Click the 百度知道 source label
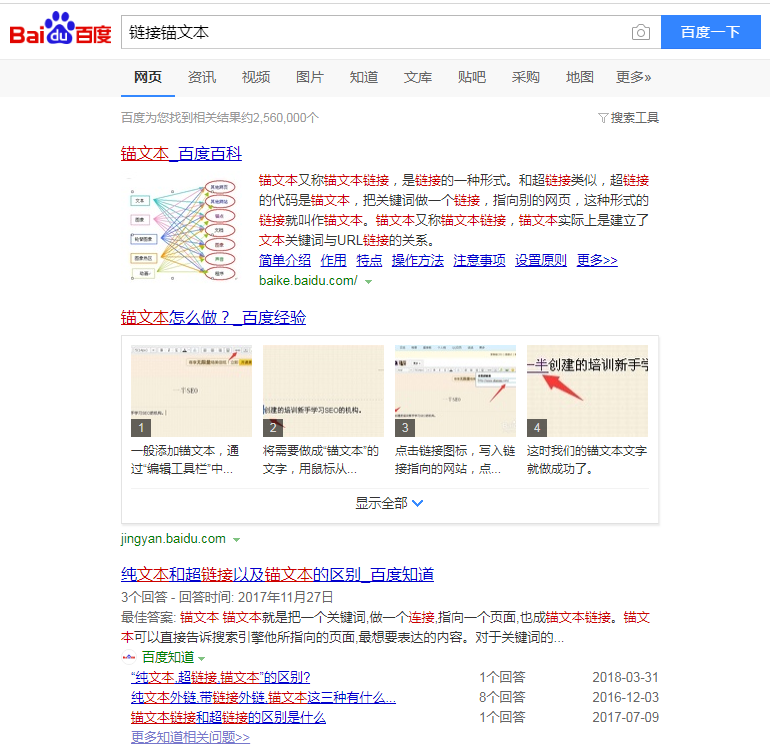This screenshot has width=770, height=749. coord(168,657)
